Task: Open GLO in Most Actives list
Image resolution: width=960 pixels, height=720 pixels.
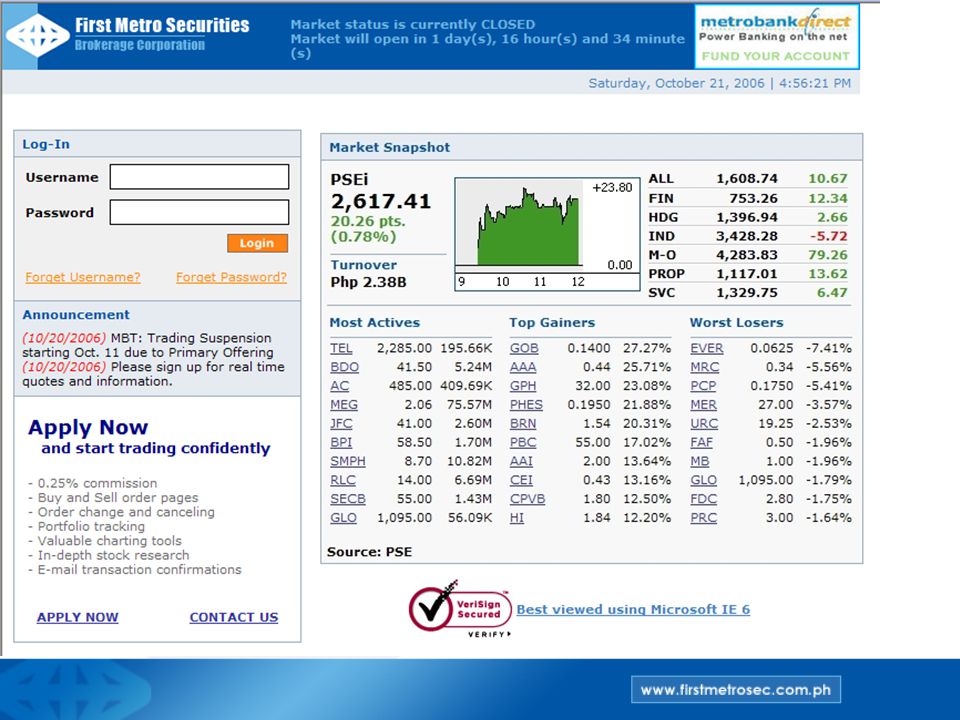Action: tap(343, 518)
